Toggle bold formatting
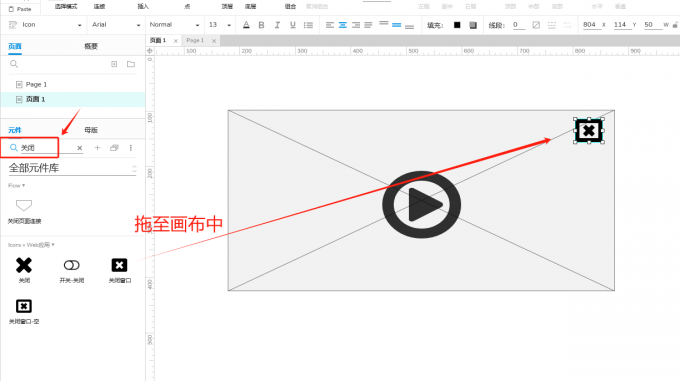 point(261,25)
